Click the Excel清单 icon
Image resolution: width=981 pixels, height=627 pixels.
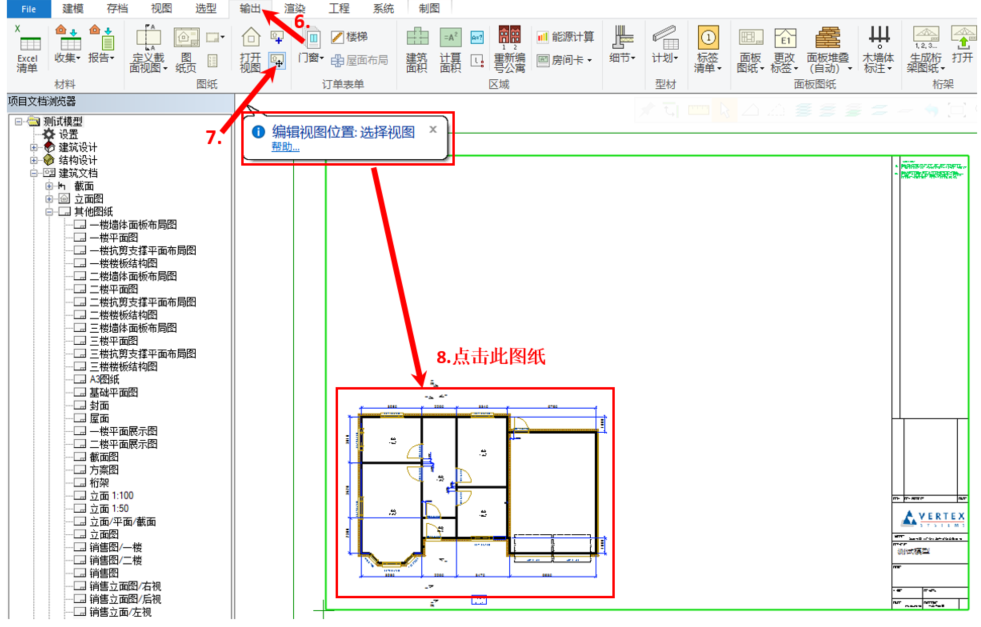(x=29, y=43)
